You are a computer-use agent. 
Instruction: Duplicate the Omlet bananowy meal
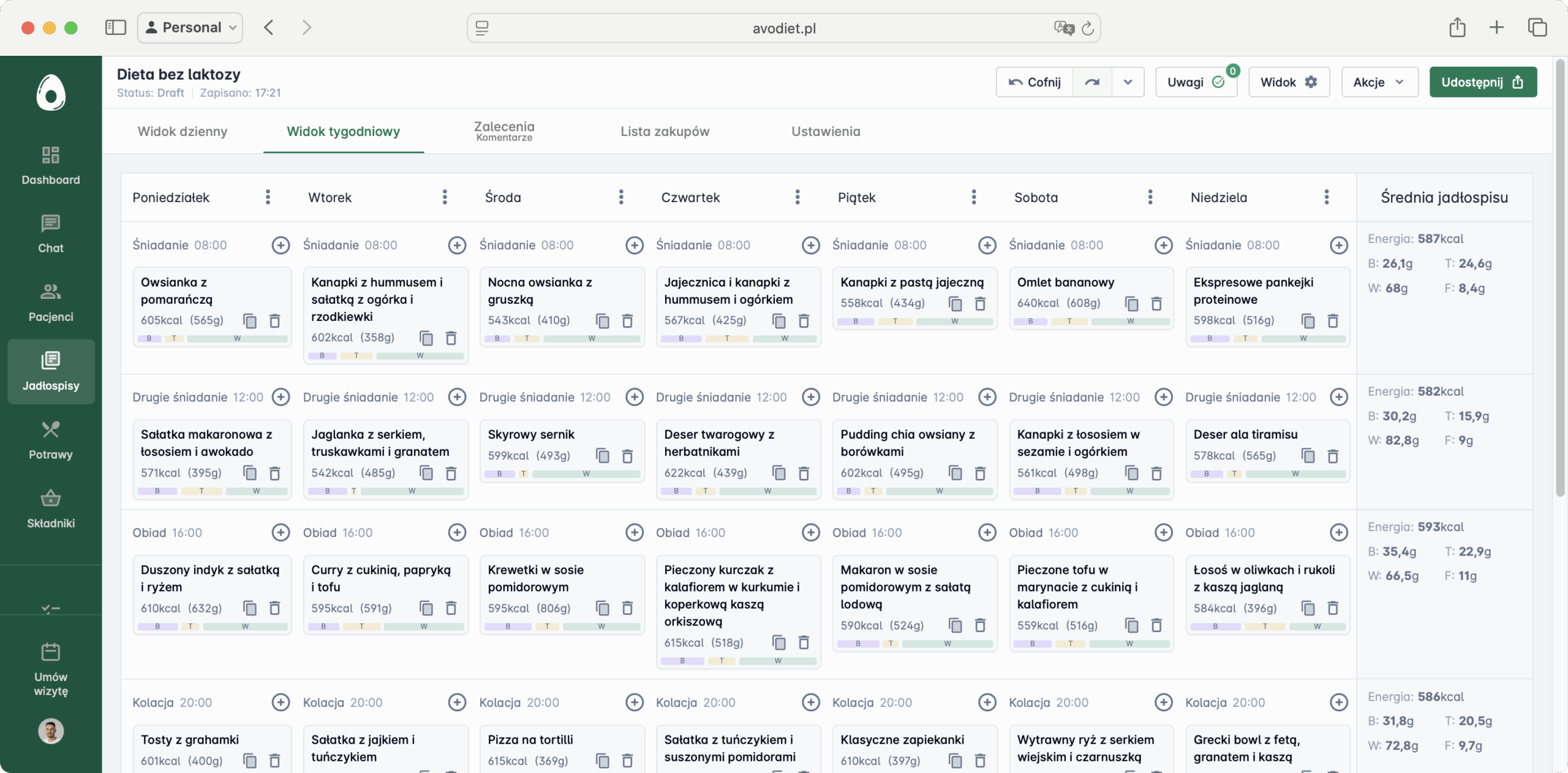(1131, 304)
